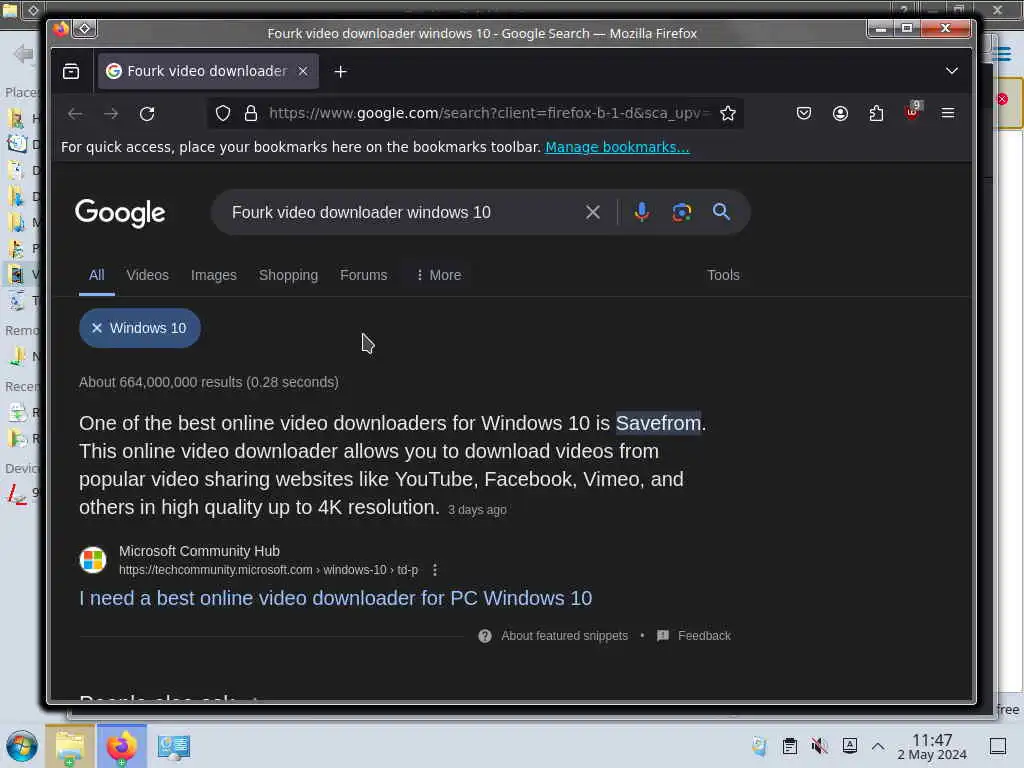Go forward one page
Screen dimensions: 1024x768
111,114
